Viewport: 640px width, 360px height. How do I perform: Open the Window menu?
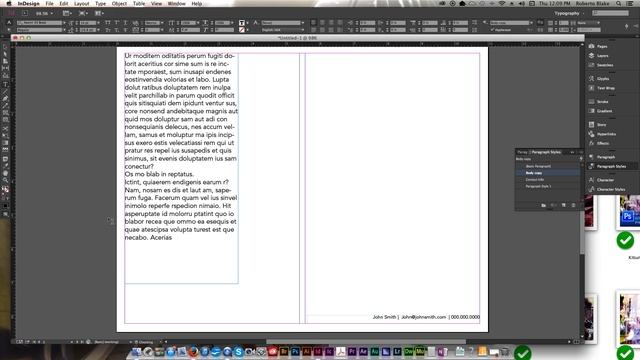(177, 3)
